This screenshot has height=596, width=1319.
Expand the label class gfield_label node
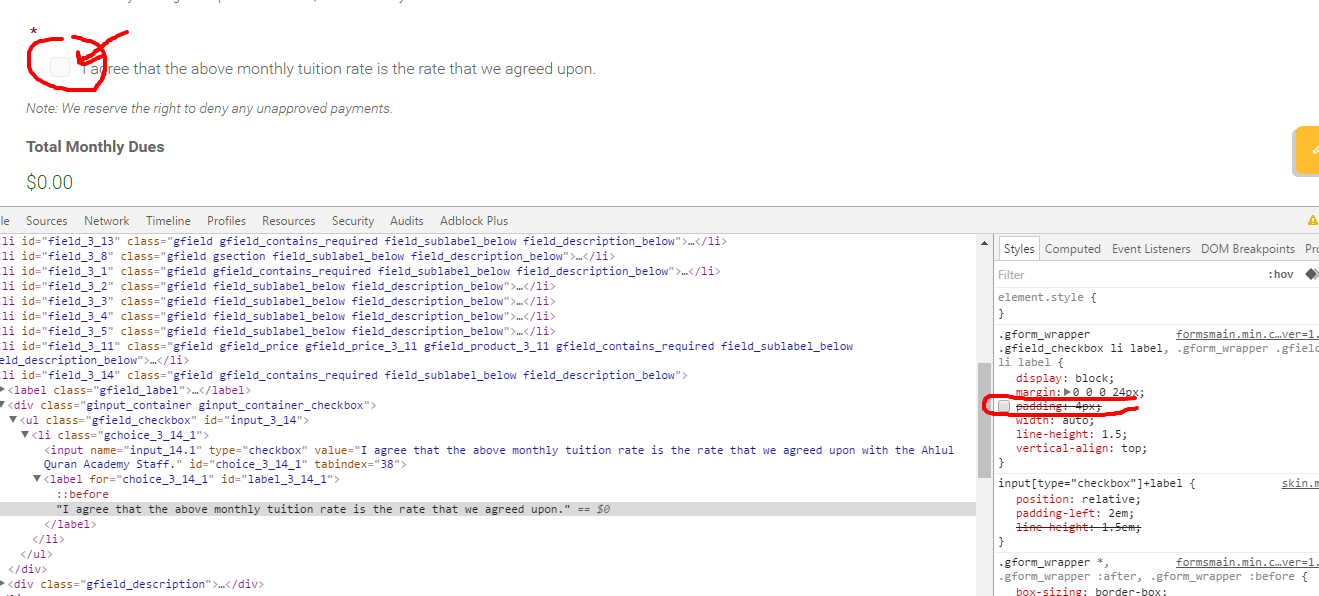click(3, 390)
